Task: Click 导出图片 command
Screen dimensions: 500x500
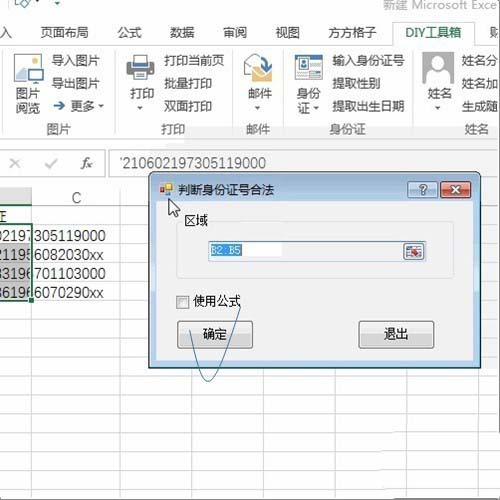Action: (x=76, y=83)
